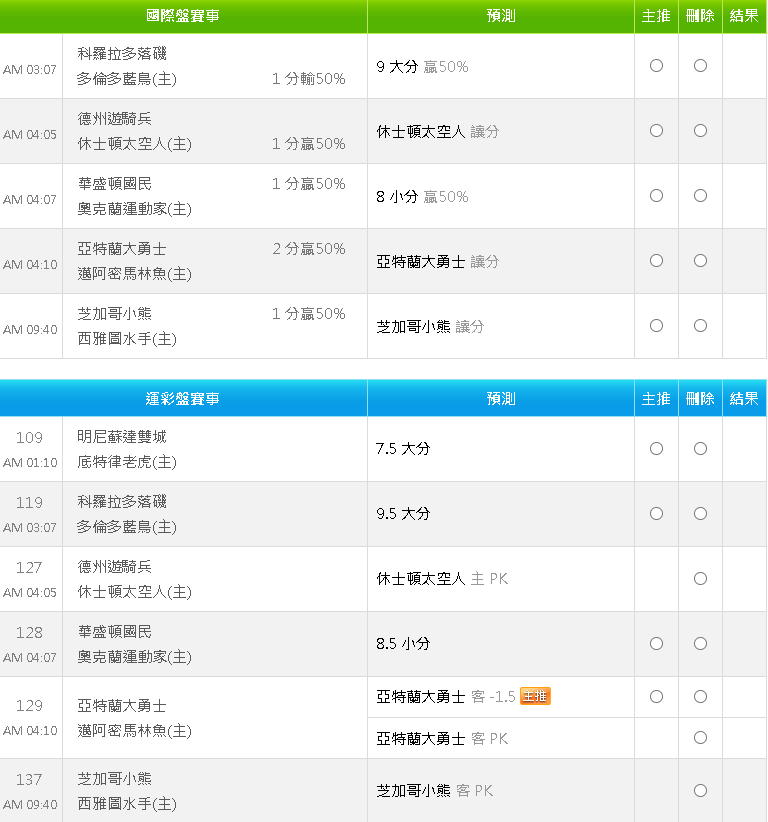768x822 pixels.
Task: Pick 刪除 for 9.5 大分 prediction
Action: [x=700, y=514]
